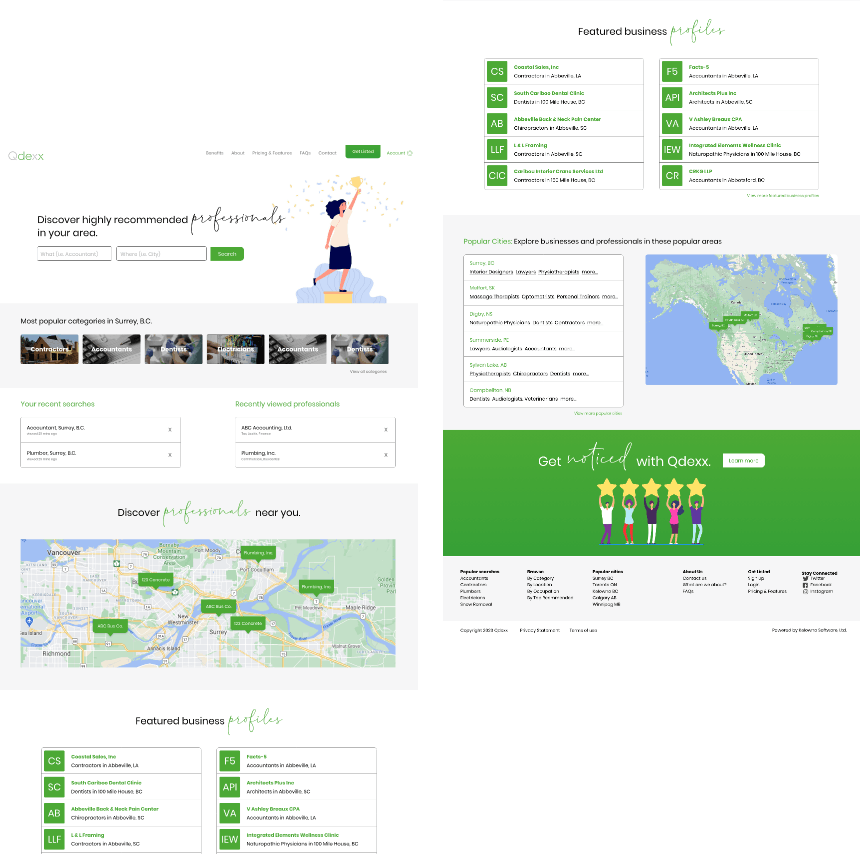Dismiss ABC Accounting from recently viewed

386,429
